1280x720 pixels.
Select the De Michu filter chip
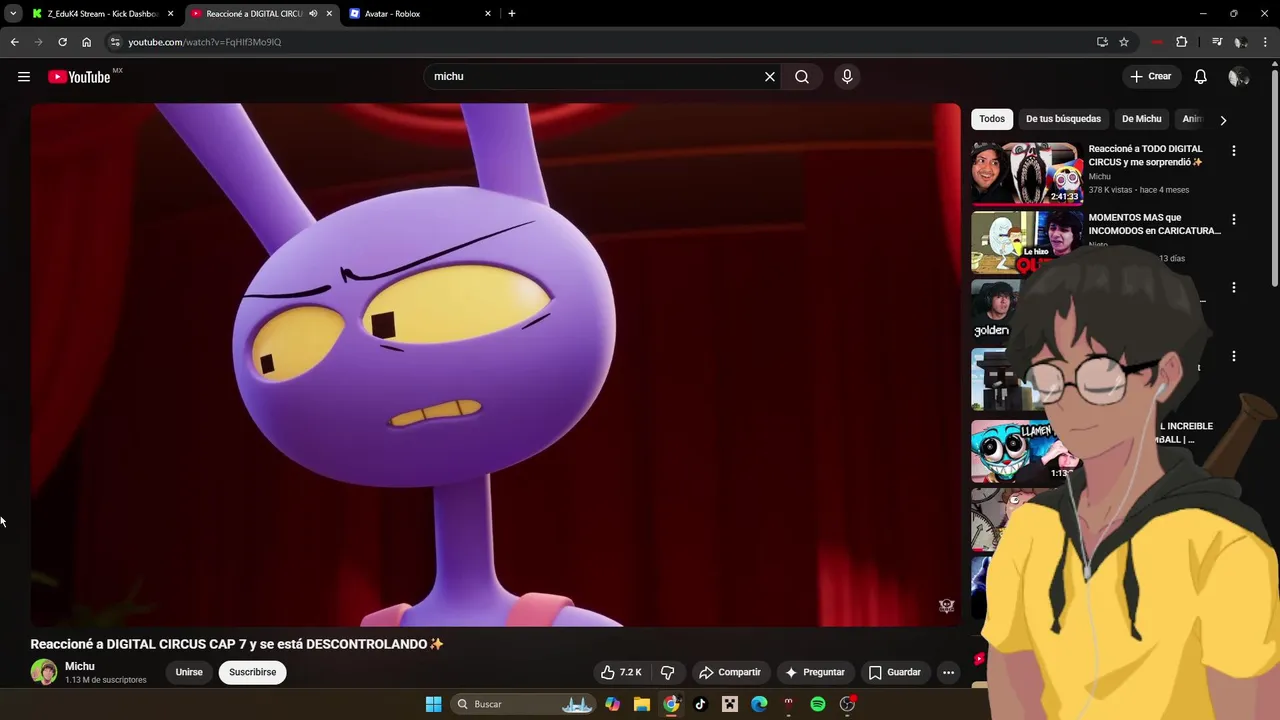(x=1142, y=119)
